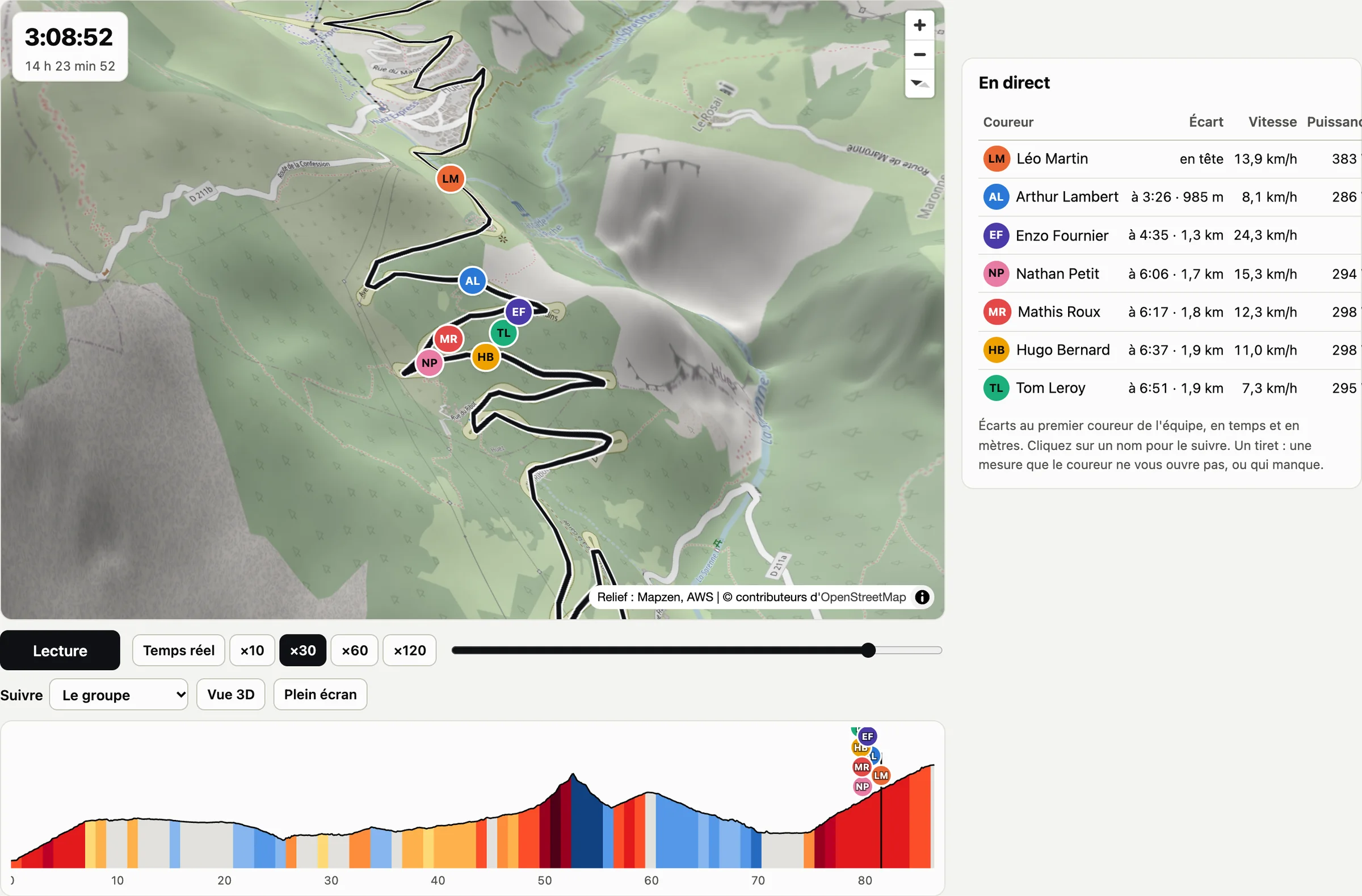Open the Suivre dropdown showing Le groupe
This screenshot has width=1362, height=896.
(x=119, y=695)
